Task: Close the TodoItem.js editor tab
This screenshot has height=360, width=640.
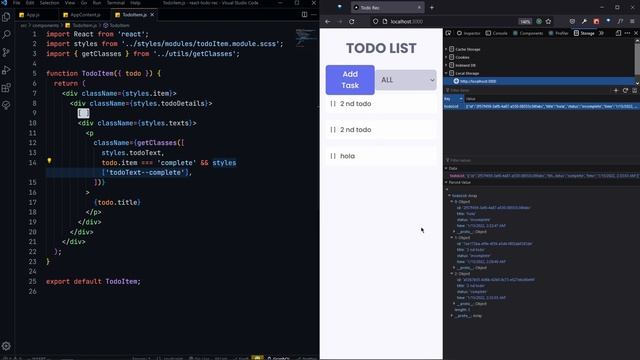Action: (152, 15)
